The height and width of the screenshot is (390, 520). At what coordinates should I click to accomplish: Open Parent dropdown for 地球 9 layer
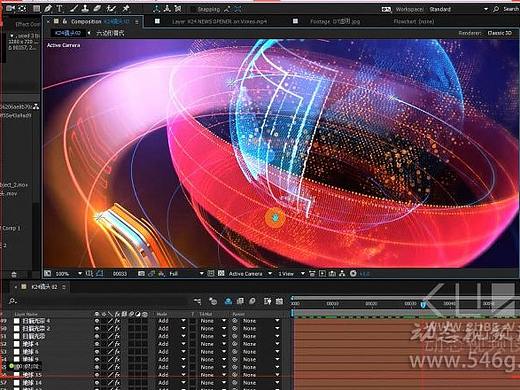[x=261, y=359]
